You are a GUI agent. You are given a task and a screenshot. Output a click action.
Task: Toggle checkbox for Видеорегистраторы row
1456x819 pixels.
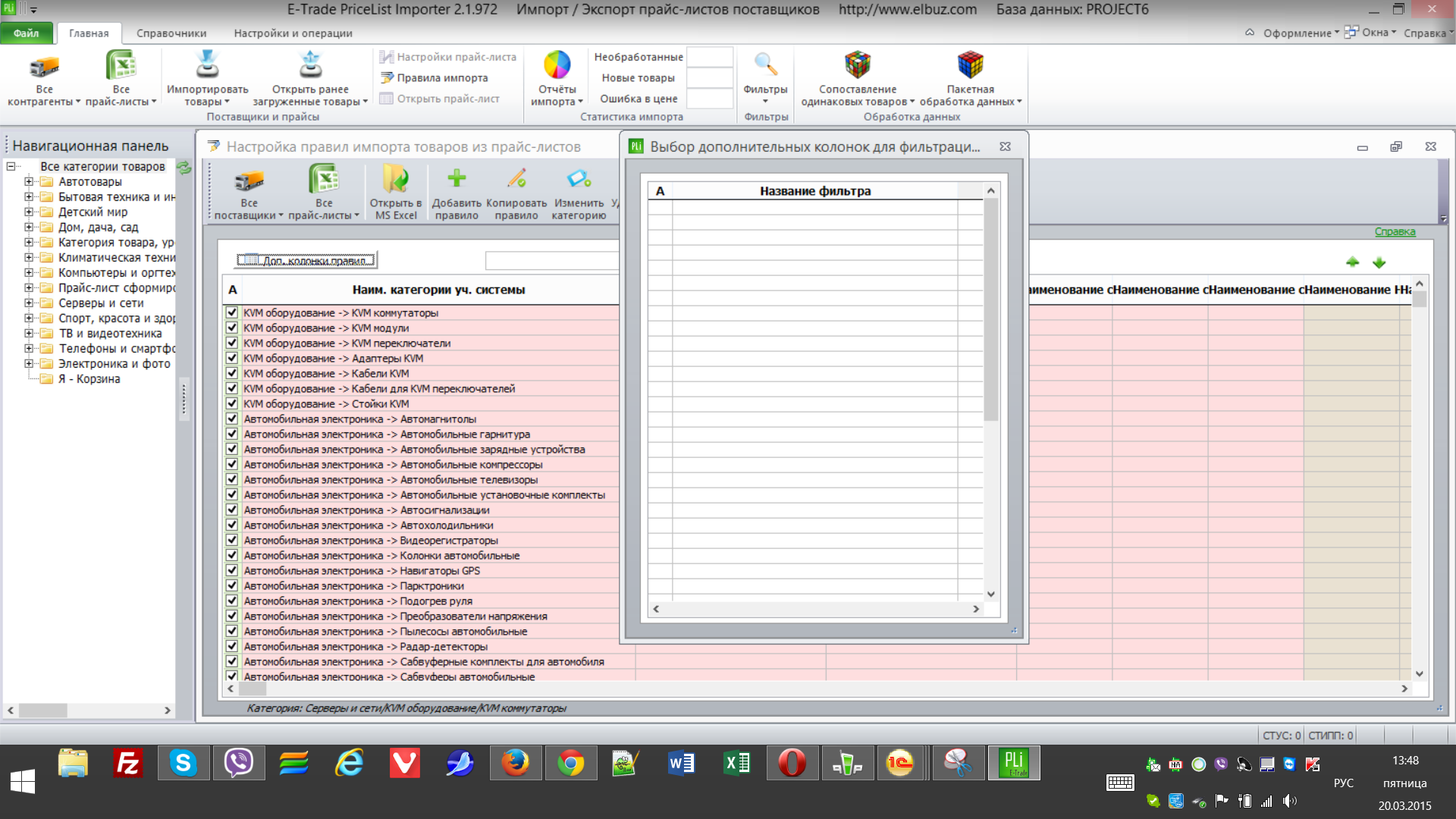pos(232,540)
